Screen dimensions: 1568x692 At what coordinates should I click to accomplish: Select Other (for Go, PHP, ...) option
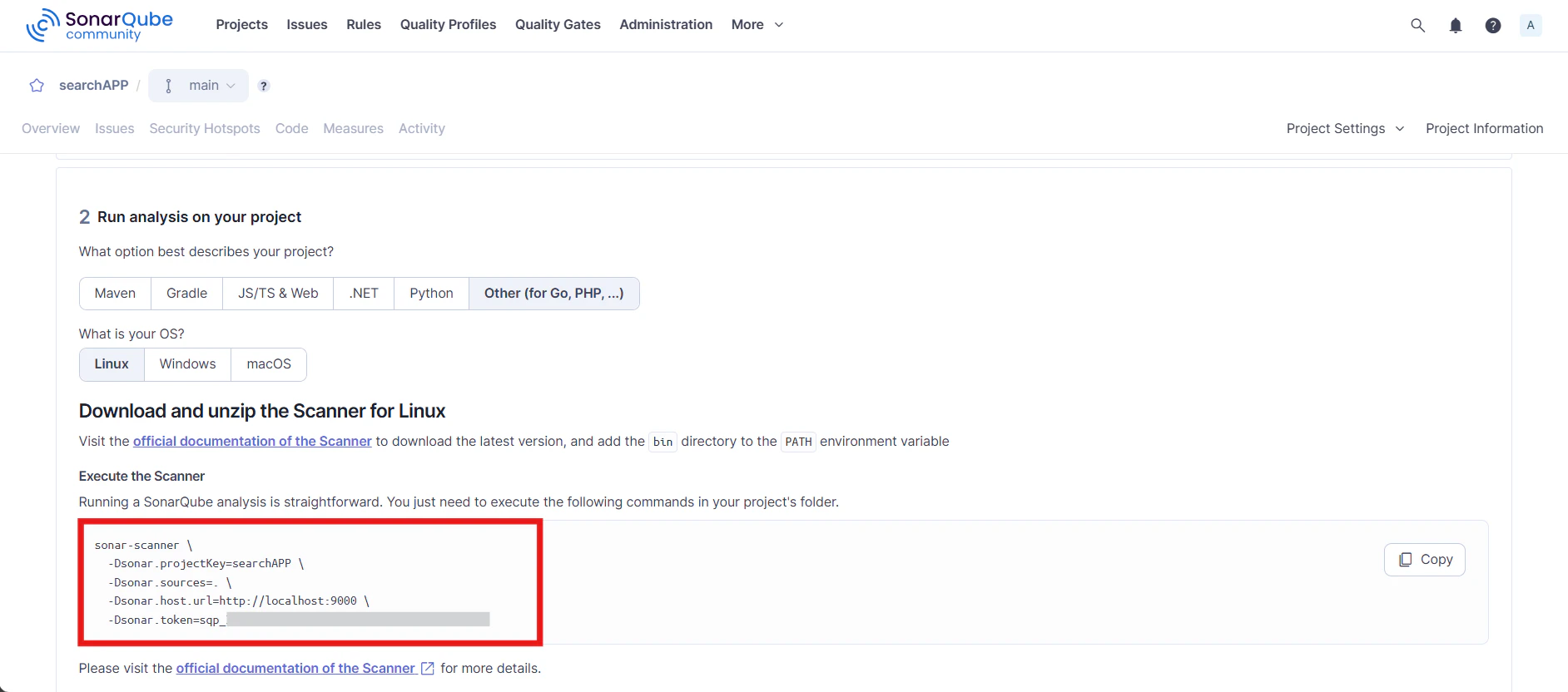pos(554,294)
